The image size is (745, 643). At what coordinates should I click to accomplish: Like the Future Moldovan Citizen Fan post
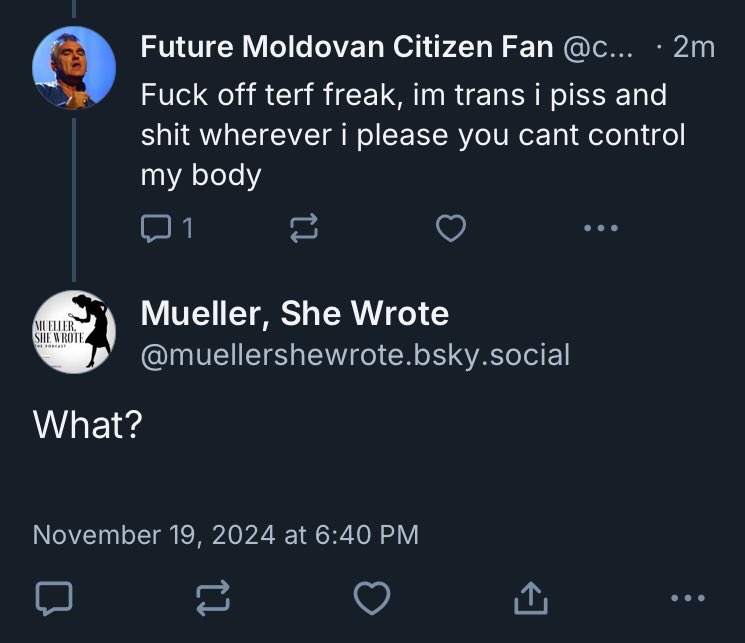pos(451,229)
